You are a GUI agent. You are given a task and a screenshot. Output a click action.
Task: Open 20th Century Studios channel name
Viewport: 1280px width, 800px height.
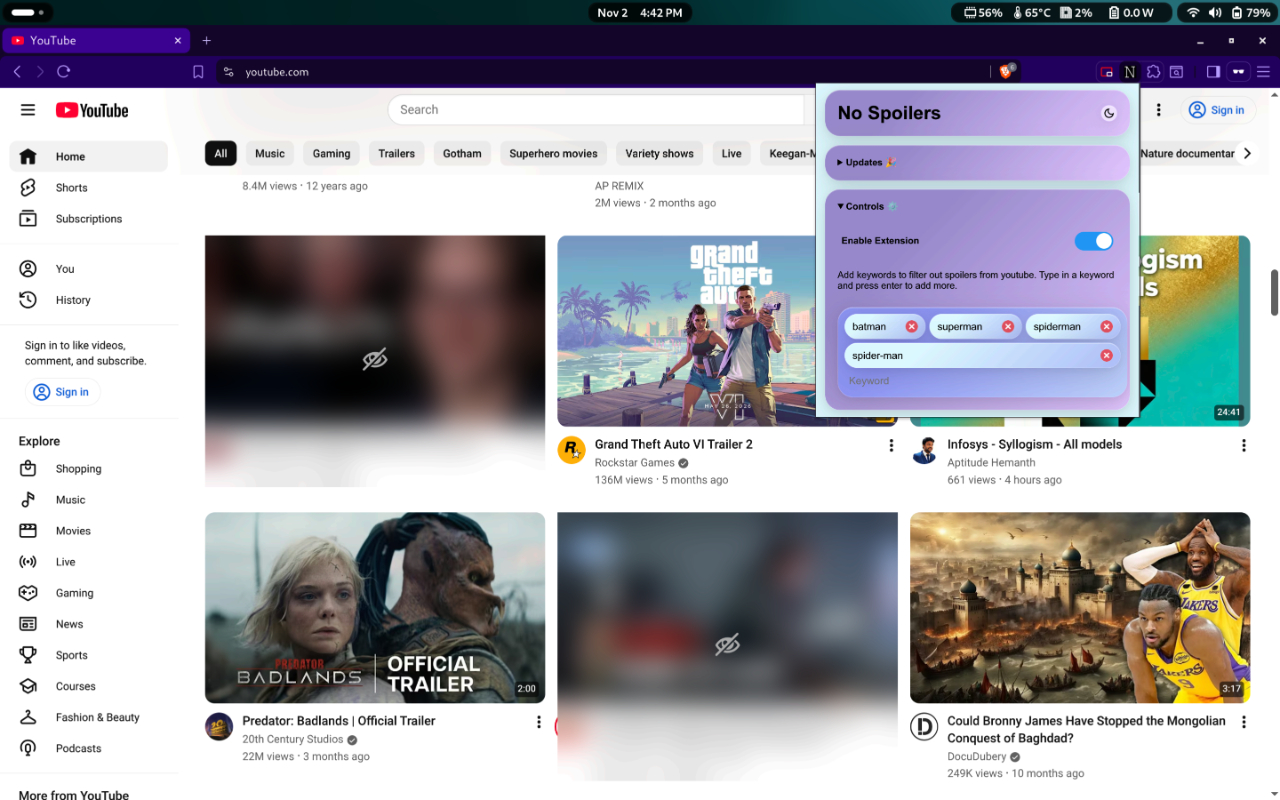[x=293, y=740]
